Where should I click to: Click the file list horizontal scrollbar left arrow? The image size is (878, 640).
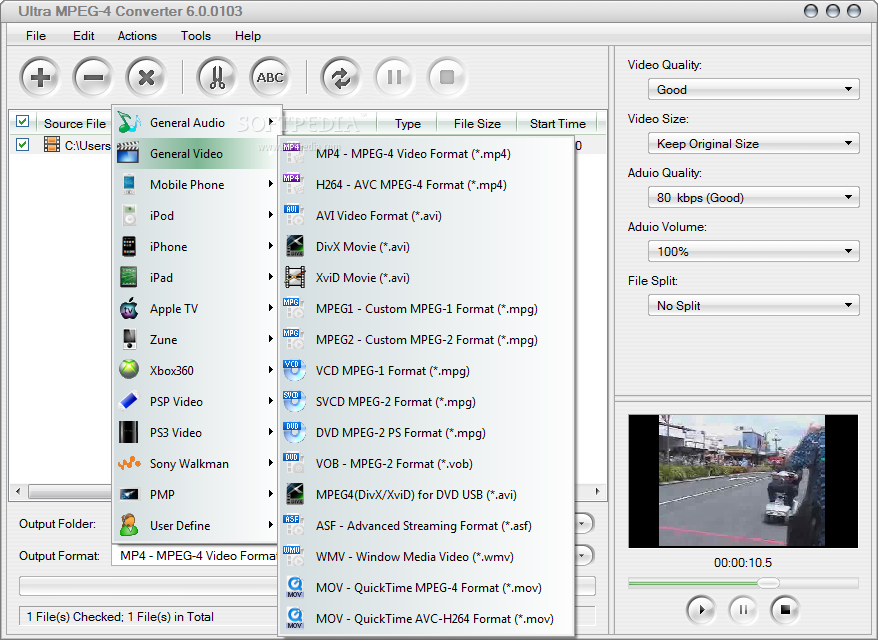(18, 492)
